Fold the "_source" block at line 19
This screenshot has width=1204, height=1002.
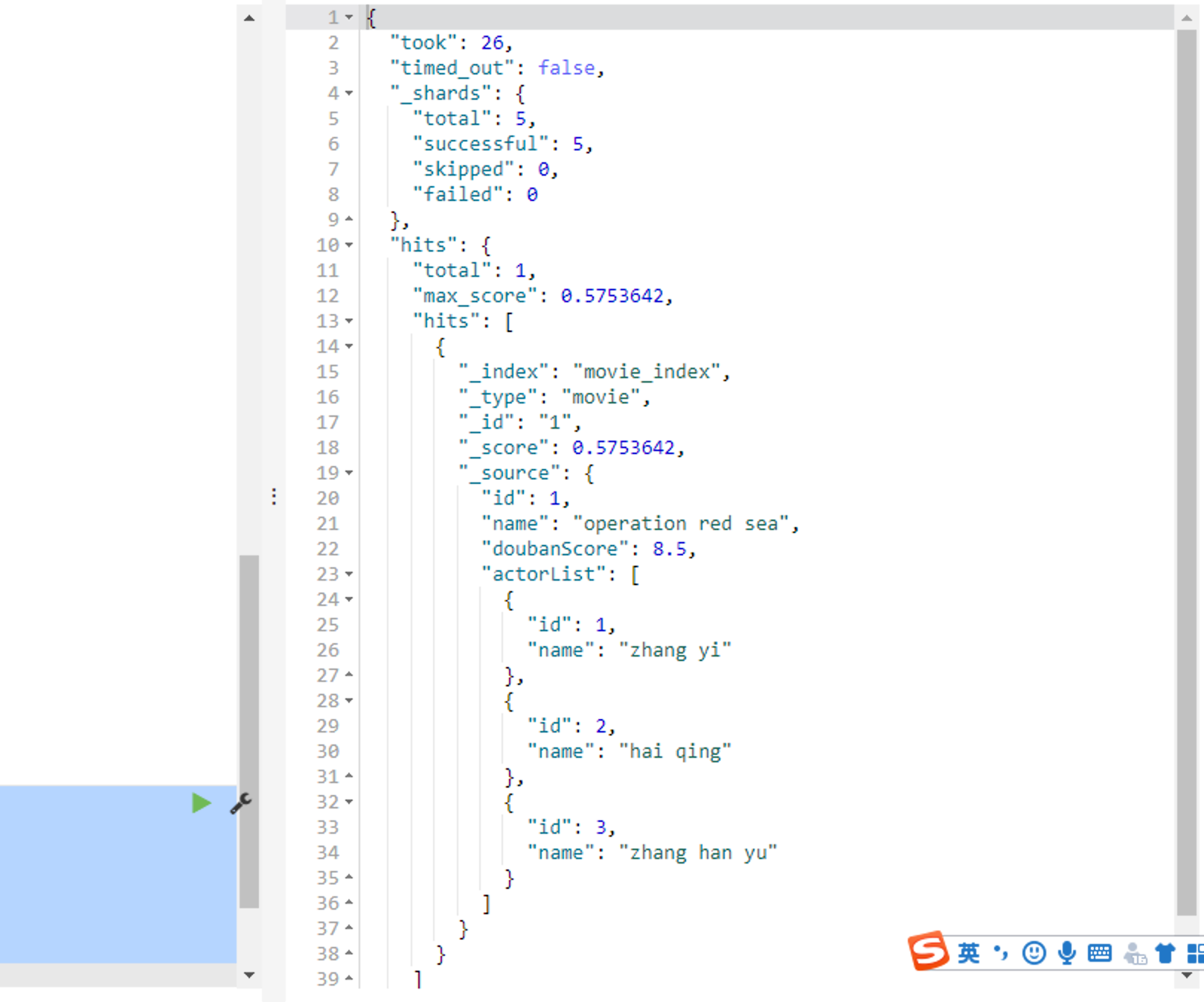tap(349, 473)
